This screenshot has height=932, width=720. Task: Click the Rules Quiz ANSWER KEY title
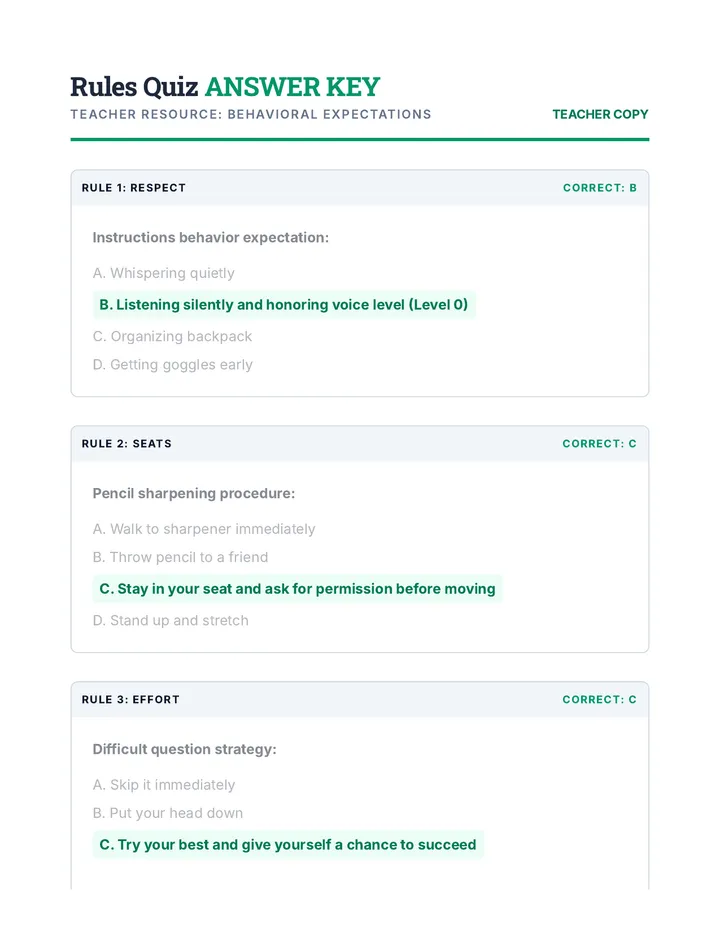click(225, 87)
